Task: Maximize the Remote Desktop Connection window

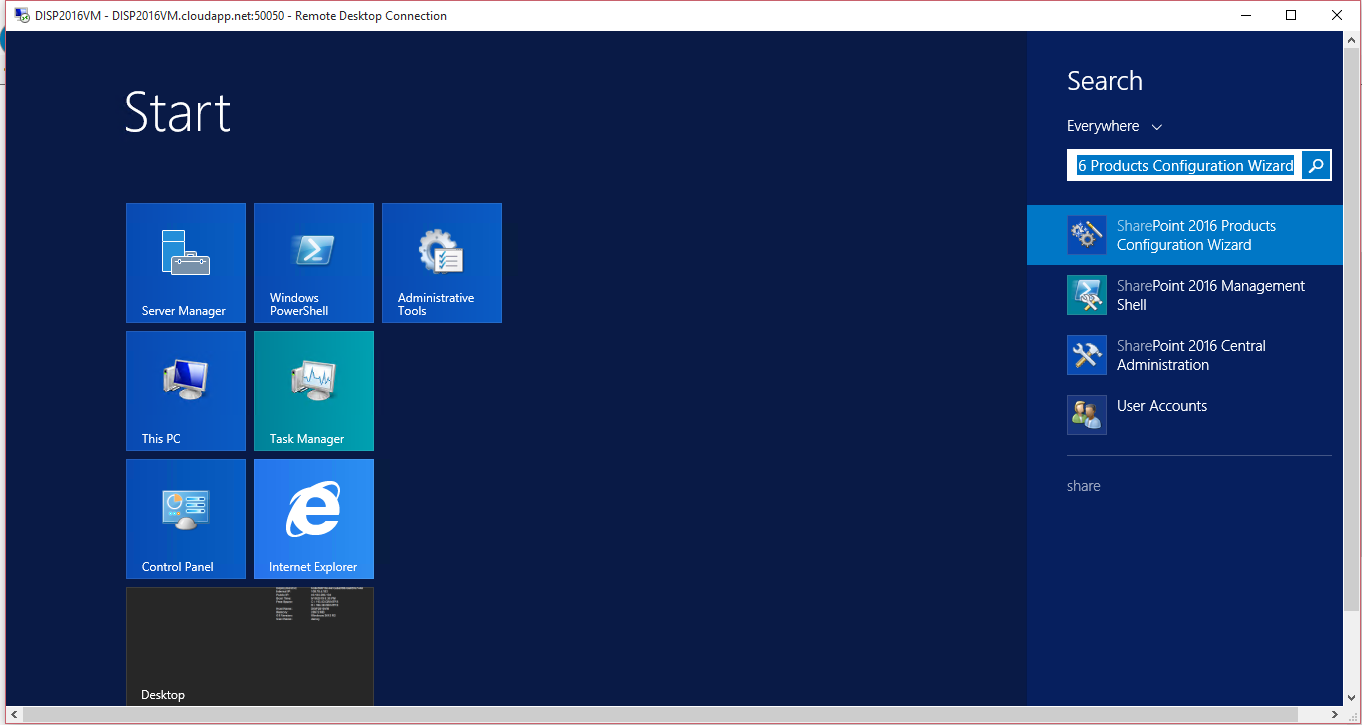Action: 1291,15
